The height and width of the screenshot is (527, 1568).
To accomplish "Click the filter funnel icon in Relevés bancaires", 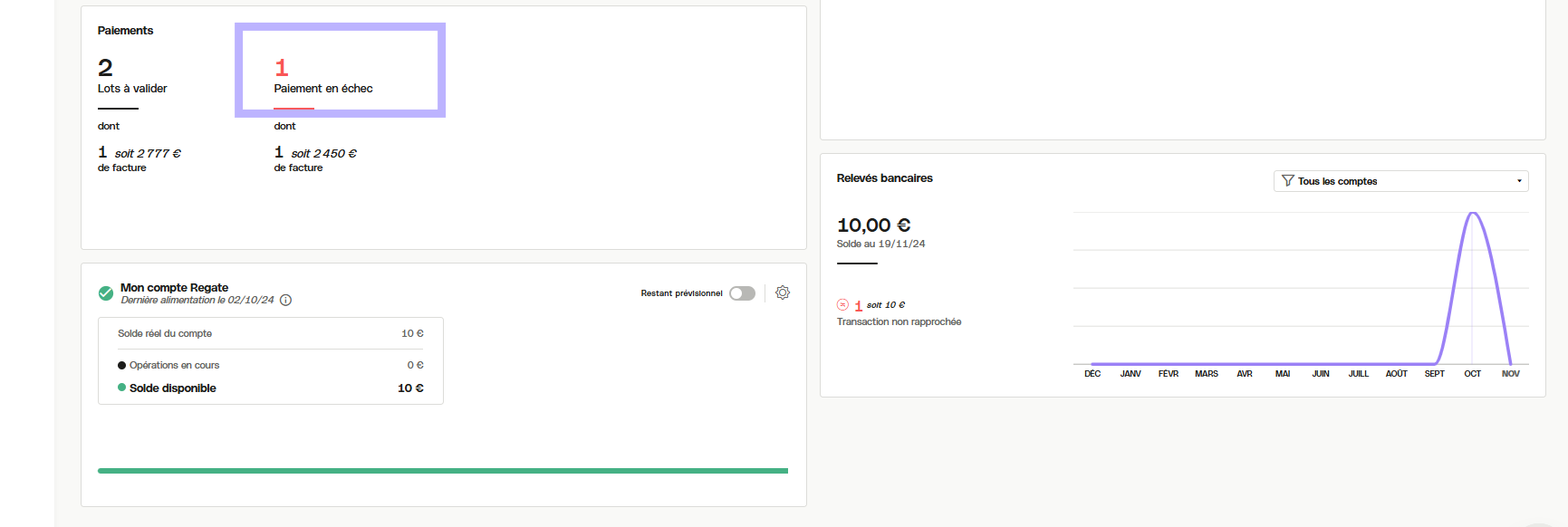I will click(x=1287, y=181).
